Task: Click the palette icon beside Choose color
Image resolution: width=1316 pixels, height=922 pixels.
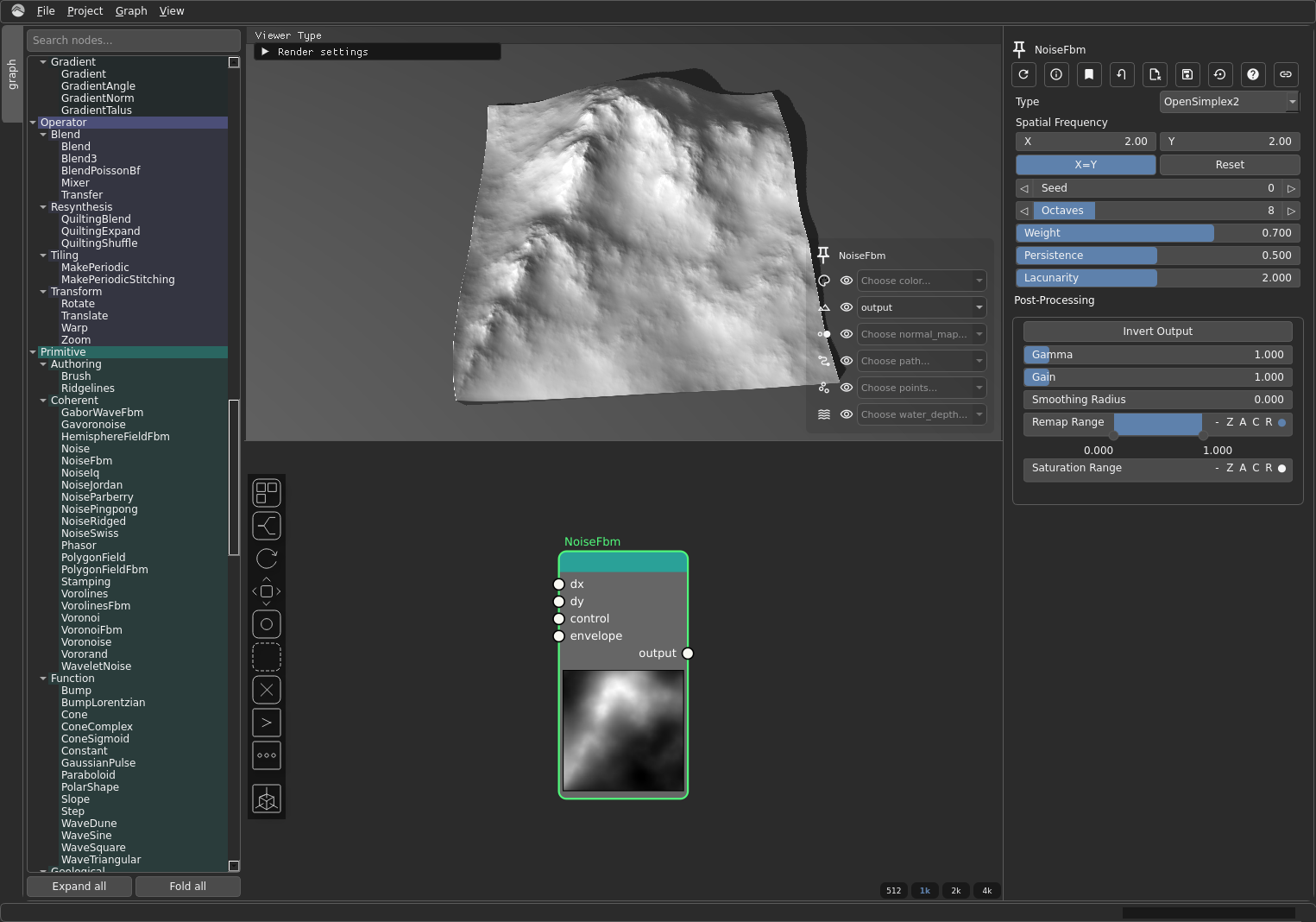Action: [x=824, y=281]
